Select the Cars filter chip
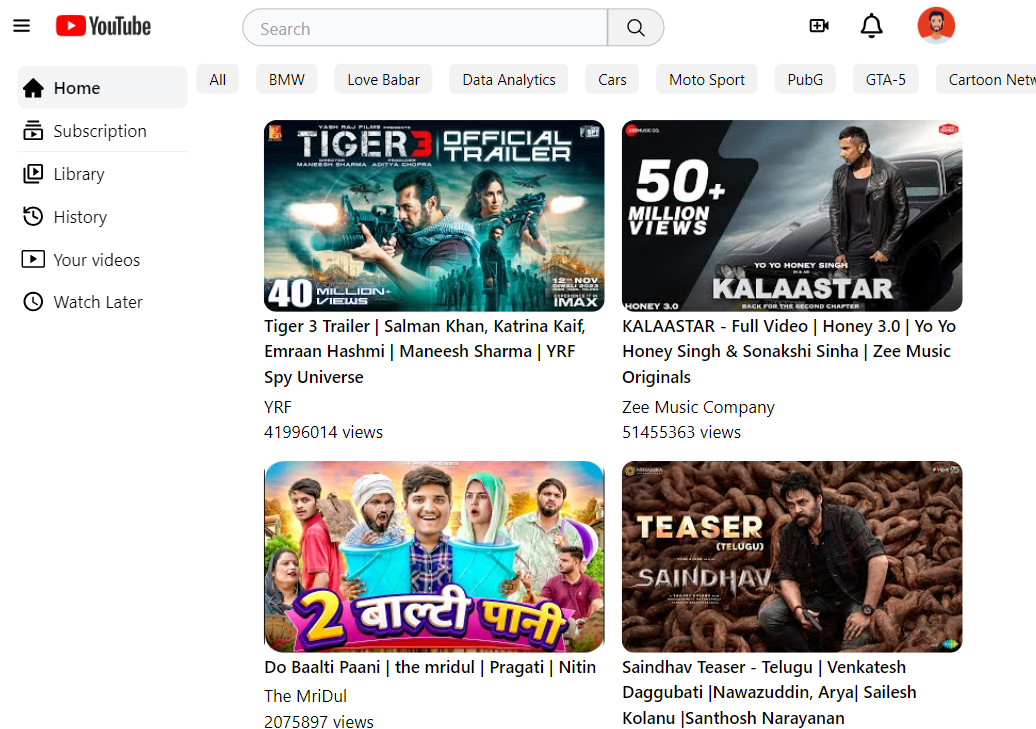1036x729 pixels. [x=612, y=80]
